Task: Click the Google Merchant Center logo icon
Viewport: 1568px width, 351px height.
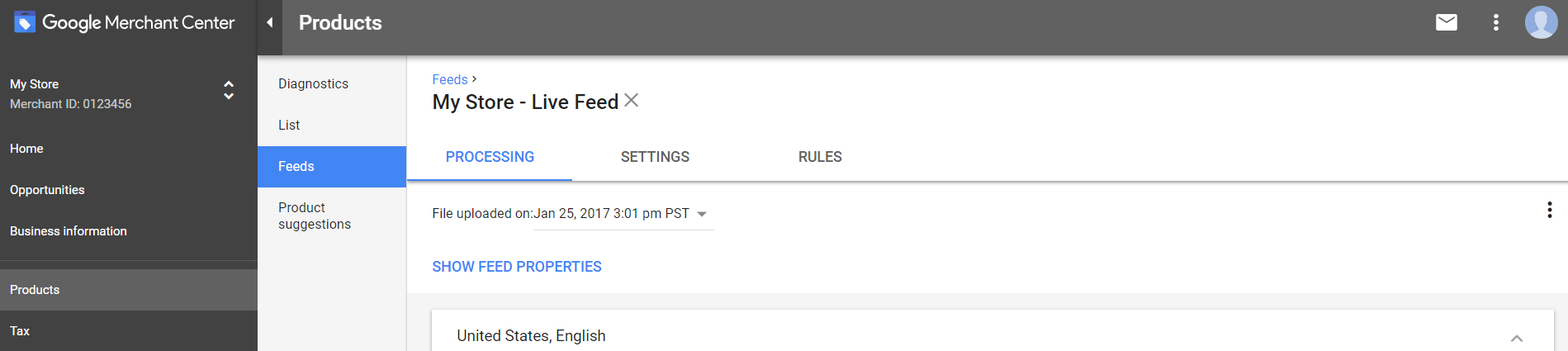Action: [25, 22]
